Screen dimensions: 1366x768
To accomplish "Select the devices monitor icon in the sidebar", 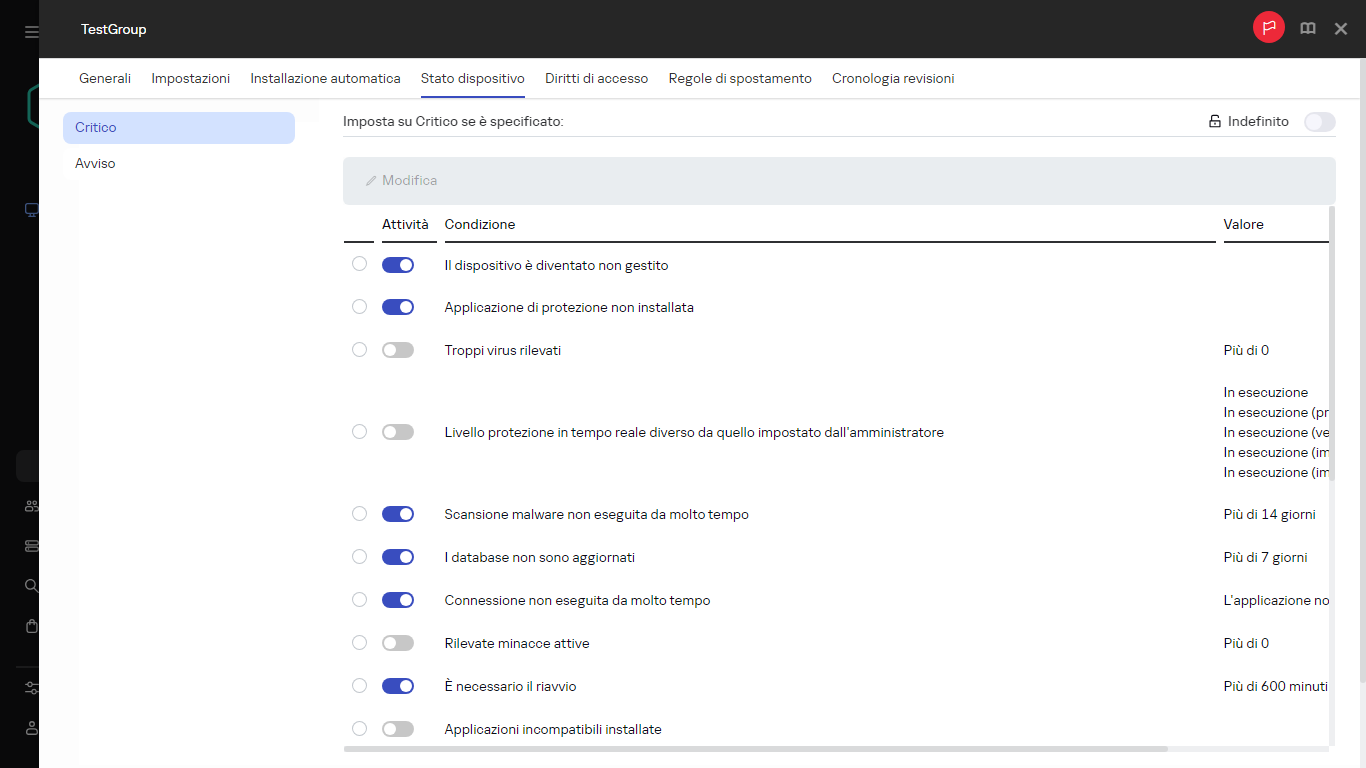I will [x=30, y=210].
